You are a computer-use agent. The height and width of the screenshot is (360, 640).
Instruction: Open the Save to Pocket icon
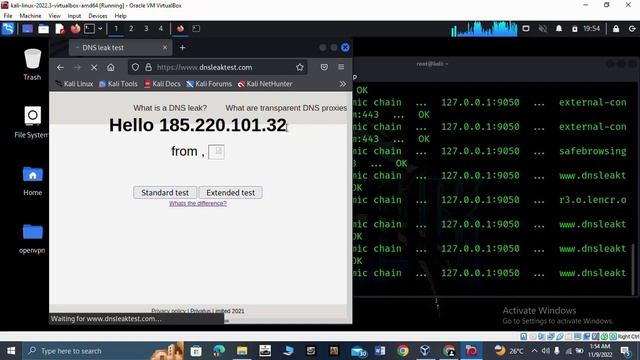click(324, 67)
